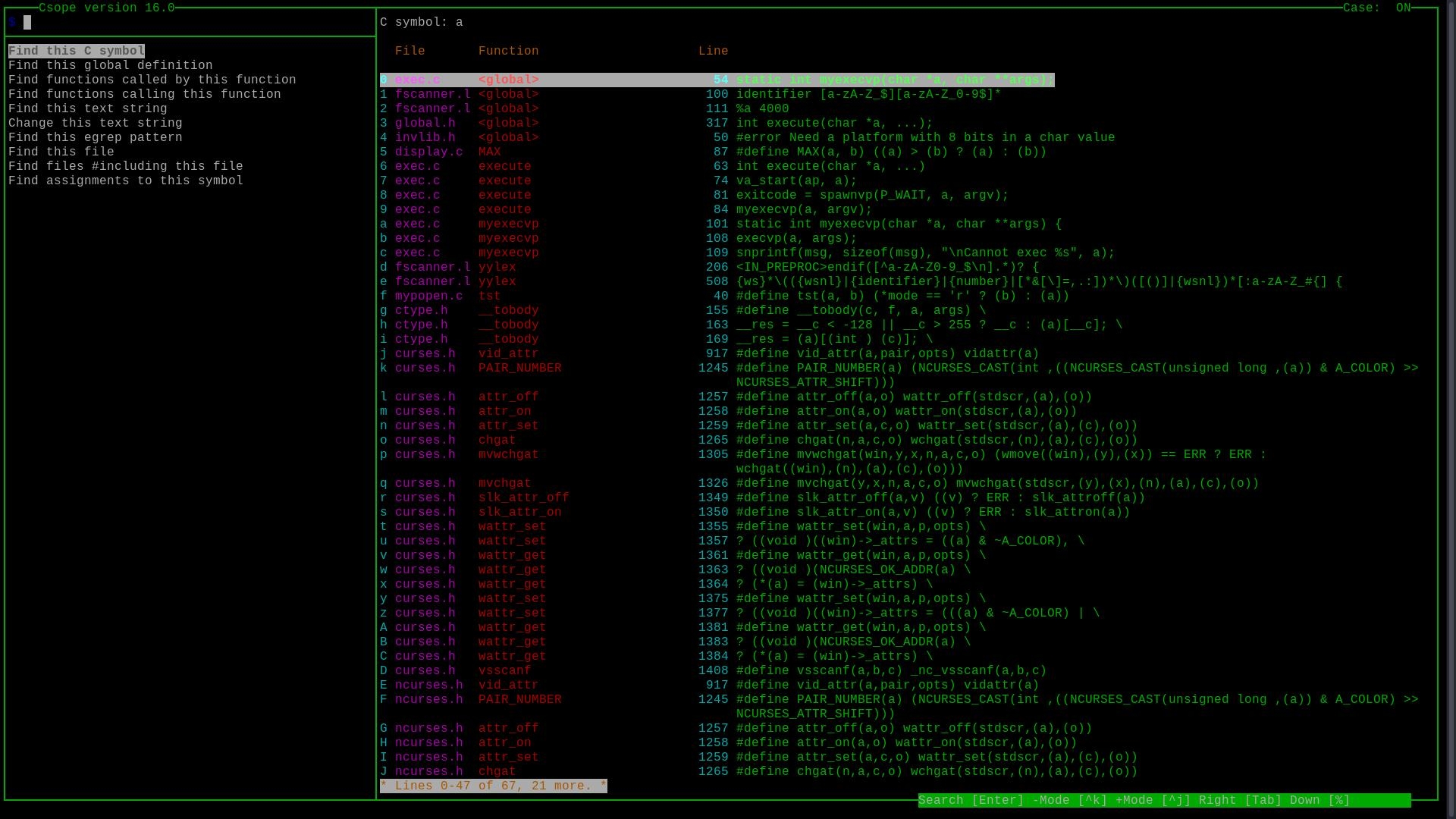
Task: Choose 'Find functions called by this function'
Action: click(152, 80)
